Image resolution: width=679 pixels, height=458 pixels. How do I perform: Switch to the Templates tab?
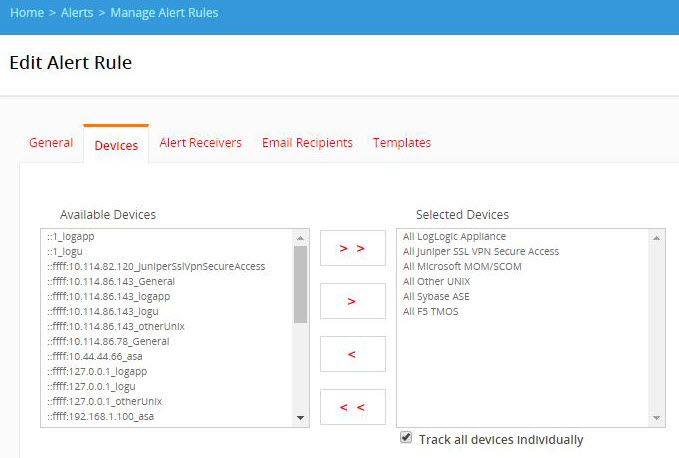pos(402,143)
